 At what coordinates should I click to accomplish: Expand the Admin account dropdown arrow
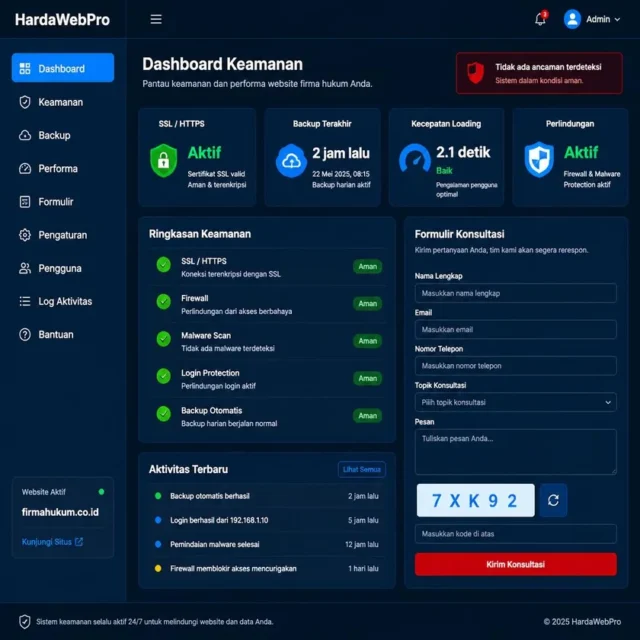tap(617, 19)
